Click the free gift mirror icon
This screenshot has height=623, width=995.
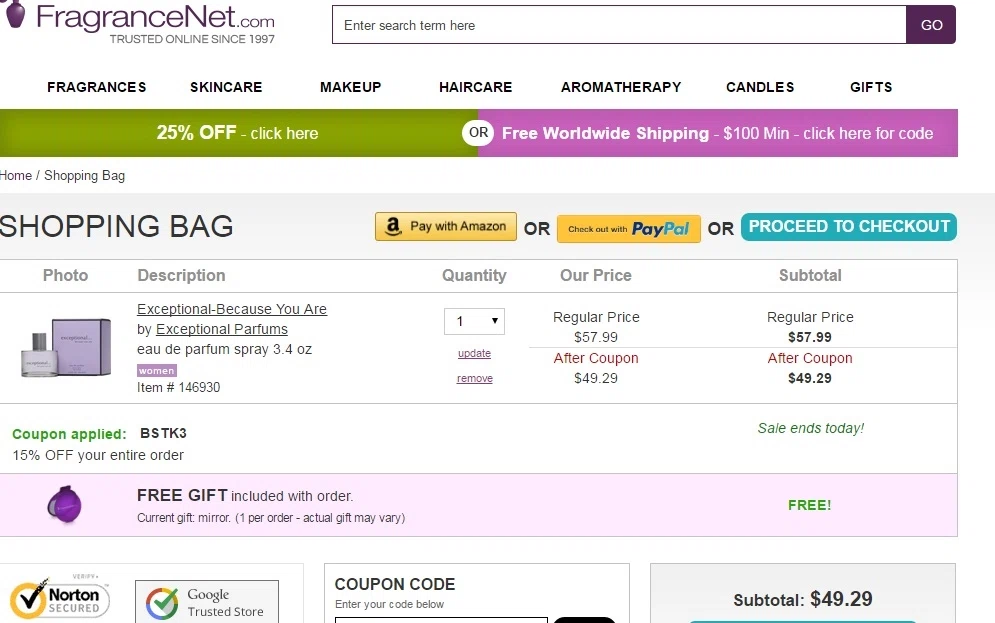coord(64,505)
